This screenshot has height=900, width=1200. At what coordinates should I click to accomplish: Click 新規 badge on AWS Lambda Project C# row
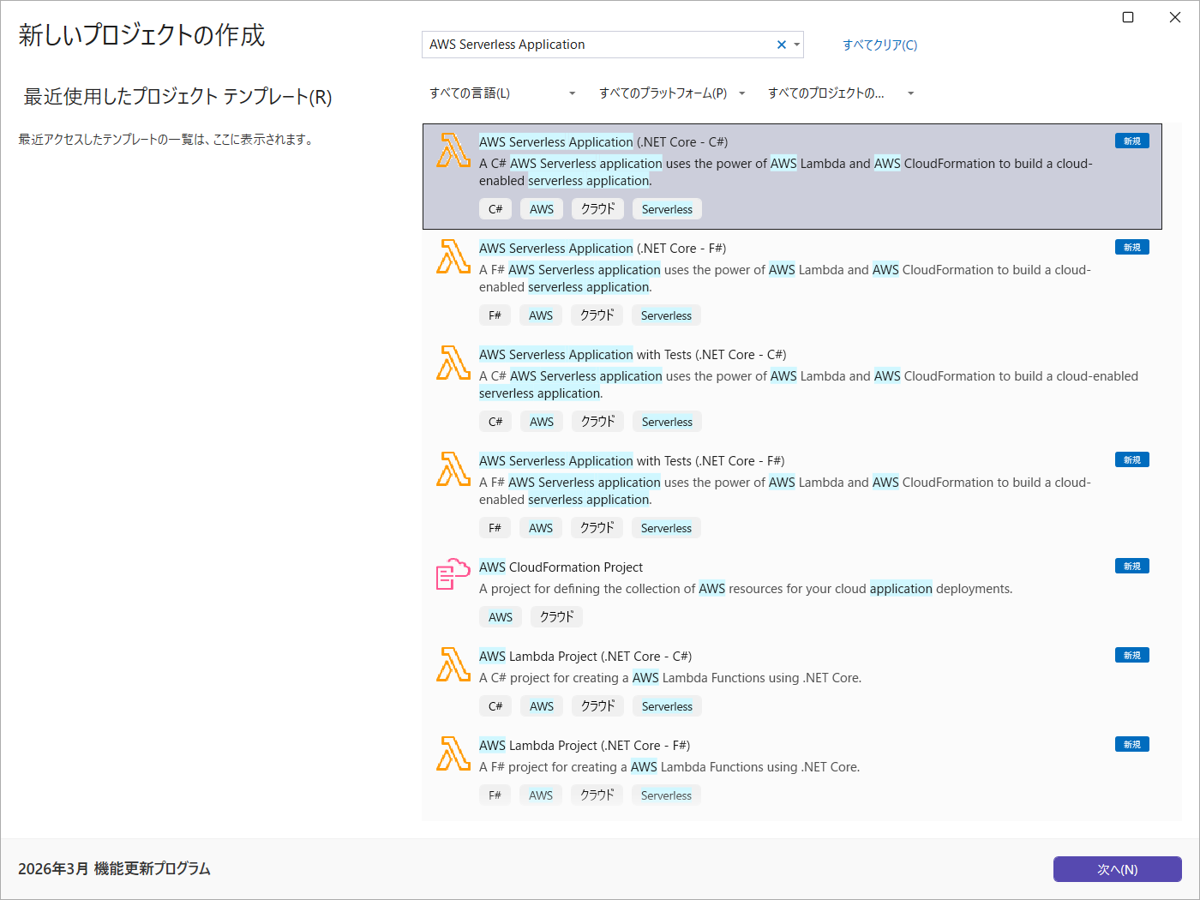[x=1132, y=655]
